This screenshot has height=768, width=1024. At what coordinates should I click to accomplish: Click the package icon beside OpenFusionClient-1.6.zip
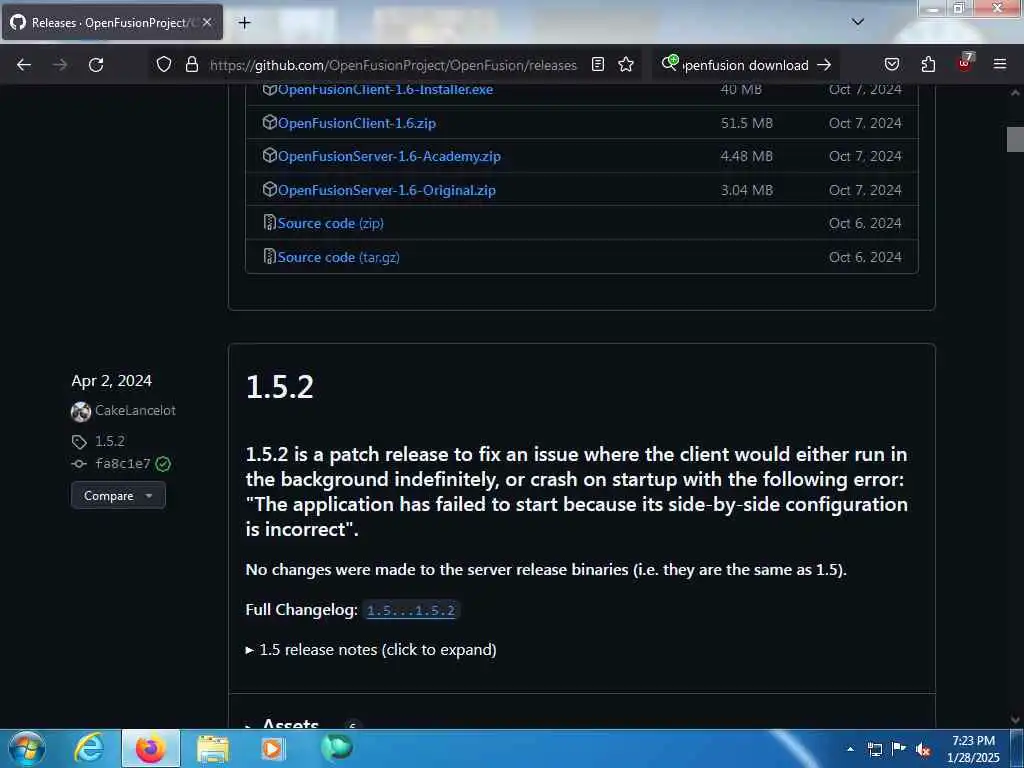(x=269, y=122)
